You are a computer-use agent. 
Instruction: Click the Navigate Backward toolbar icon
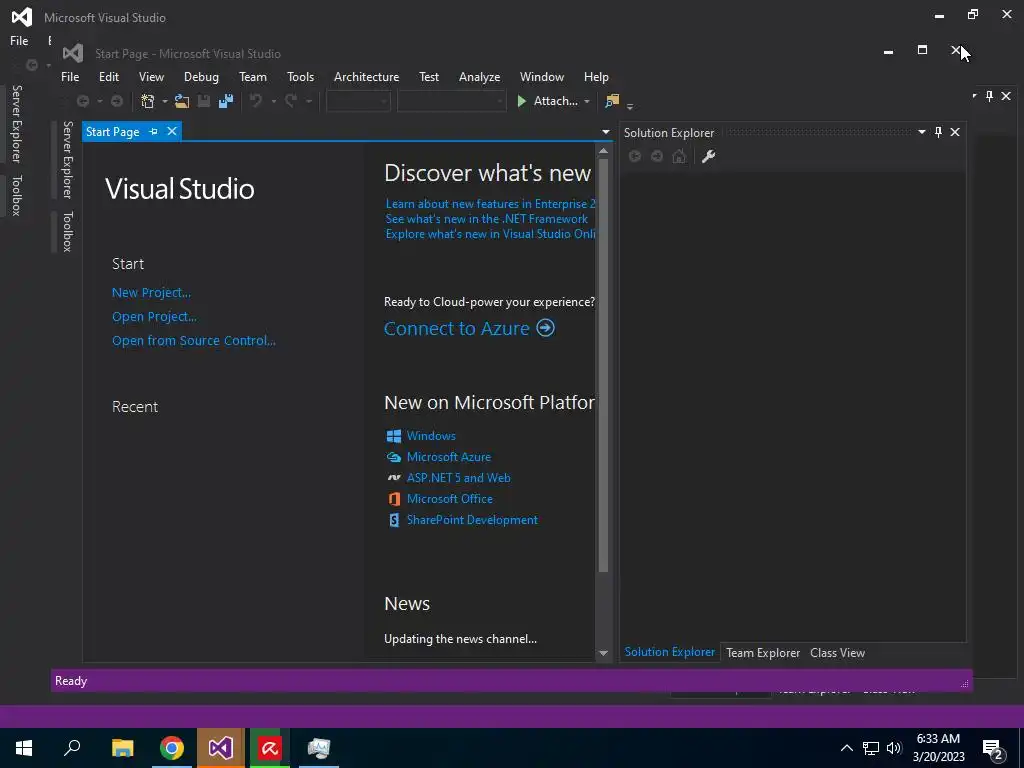[83, 101]
